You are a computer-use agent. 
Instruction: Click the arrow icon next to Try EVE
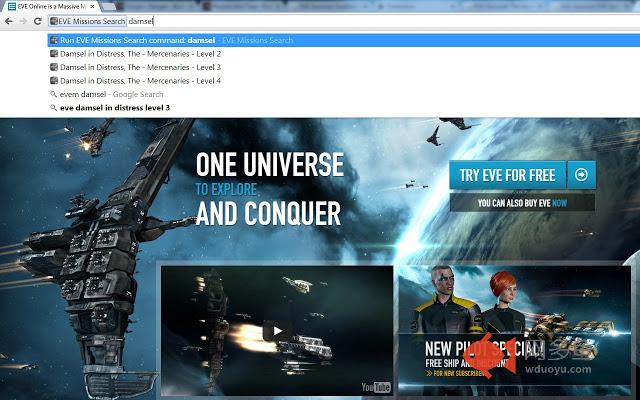pos(582,175)
